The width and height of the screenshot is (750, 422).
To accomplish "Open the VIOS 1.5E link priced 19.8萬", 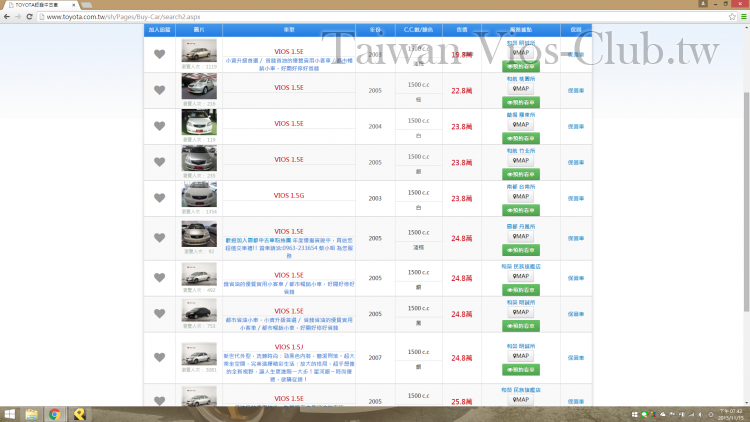I will pyautogui.click(x=288, y=52).
